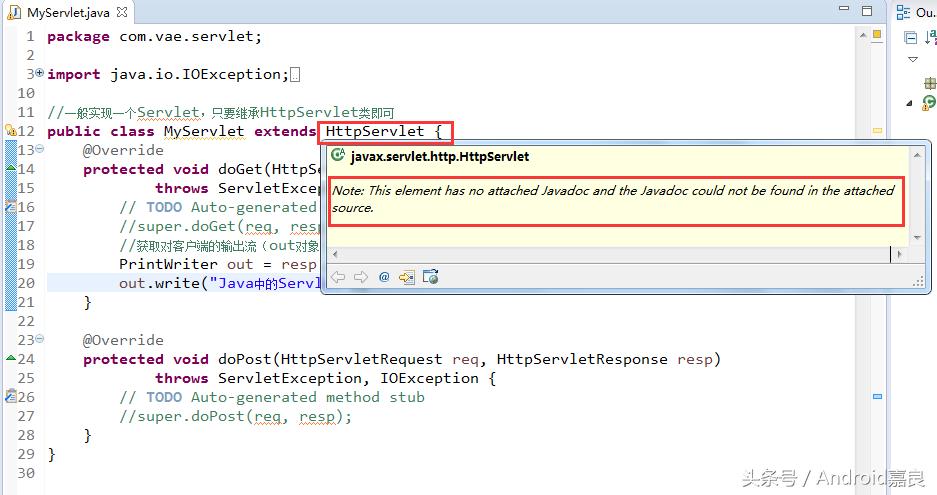Expand the folded imports at line 3
This screenshot has height=495, width=937.
coord(39,73)
